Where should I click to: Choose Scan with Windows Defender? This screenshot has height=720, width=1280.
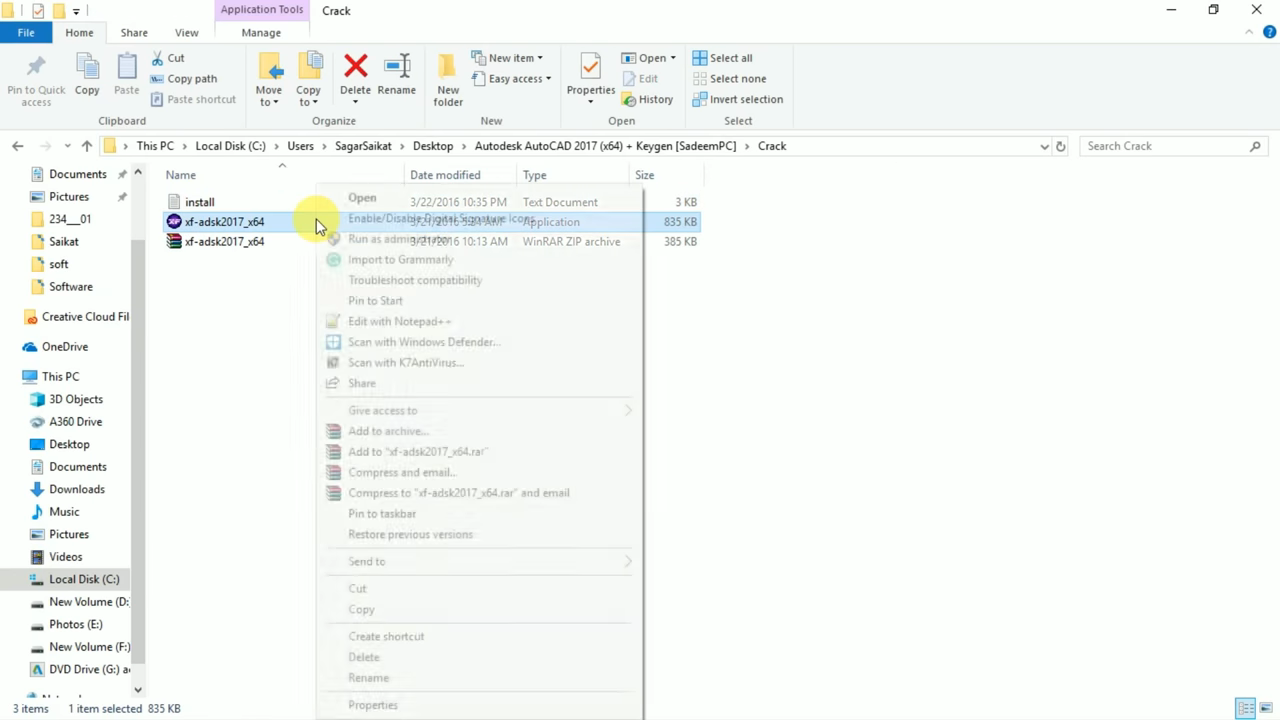424,342
